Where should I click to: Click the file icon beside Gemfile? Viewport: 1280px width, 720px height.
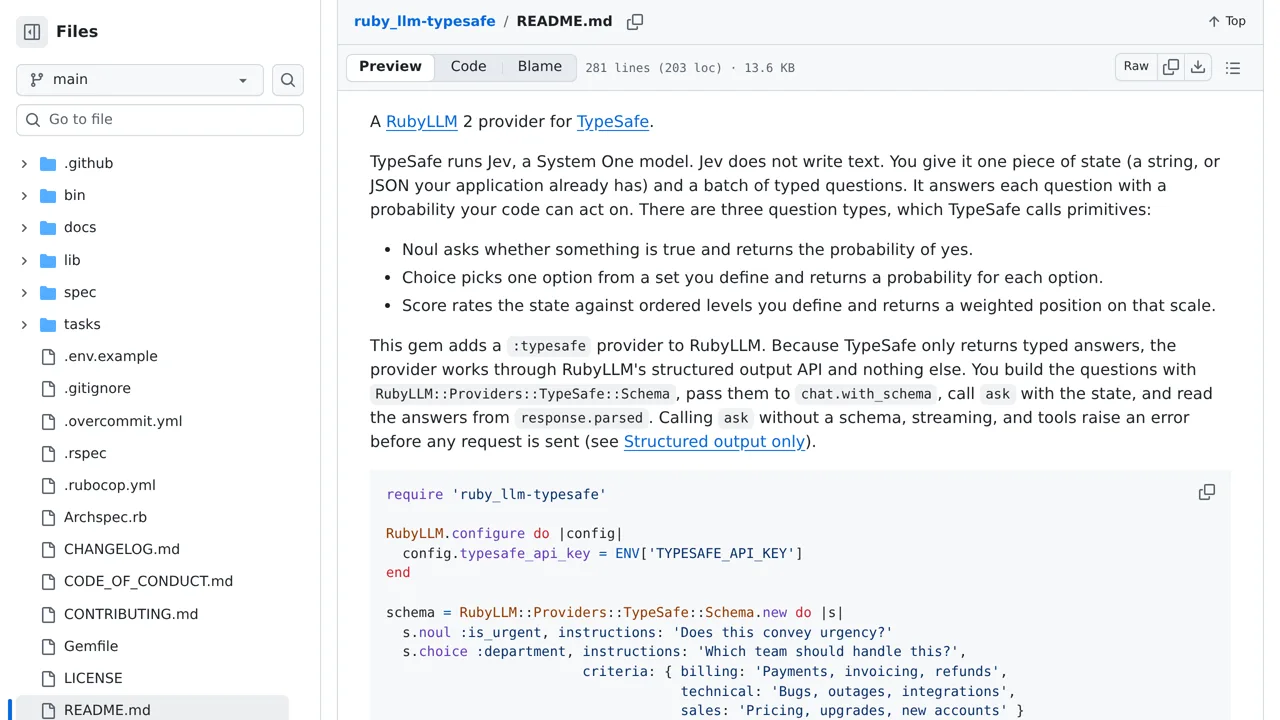(48, 646)
